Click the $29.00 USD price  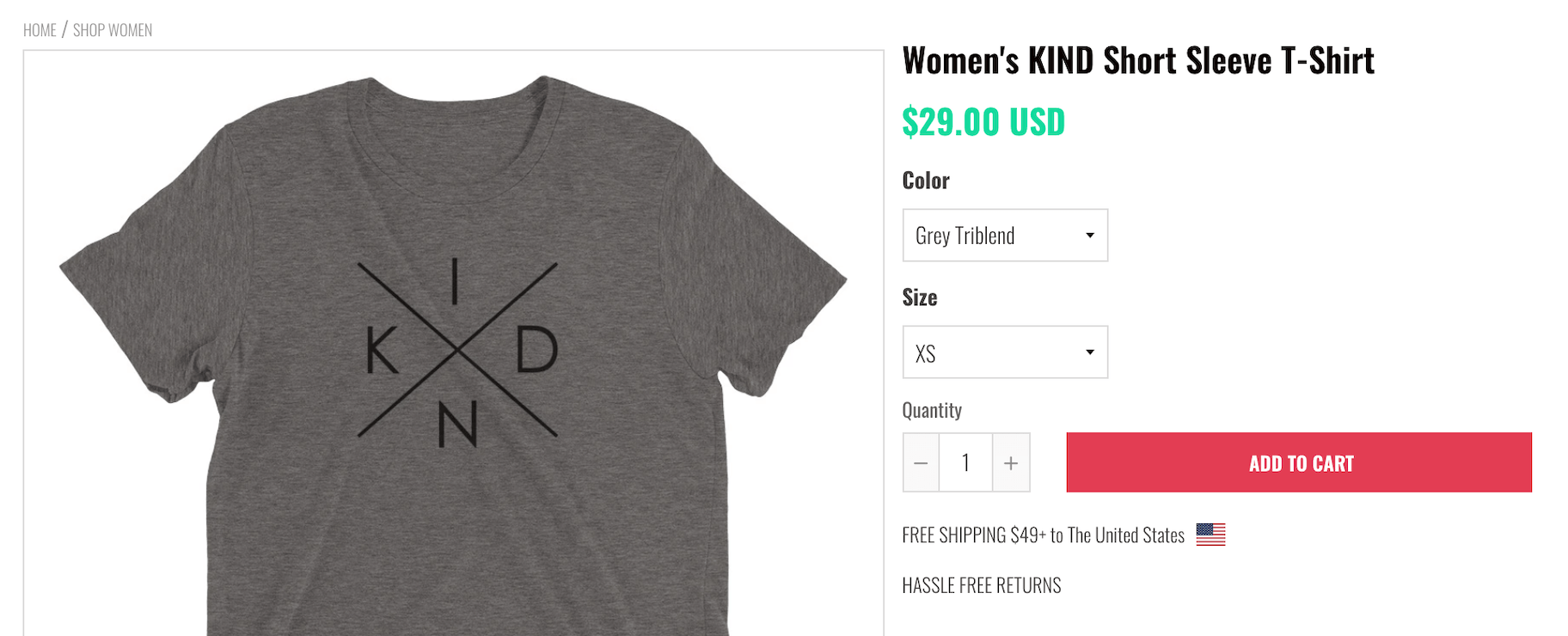pyautogui.click(x=983, y=122)
